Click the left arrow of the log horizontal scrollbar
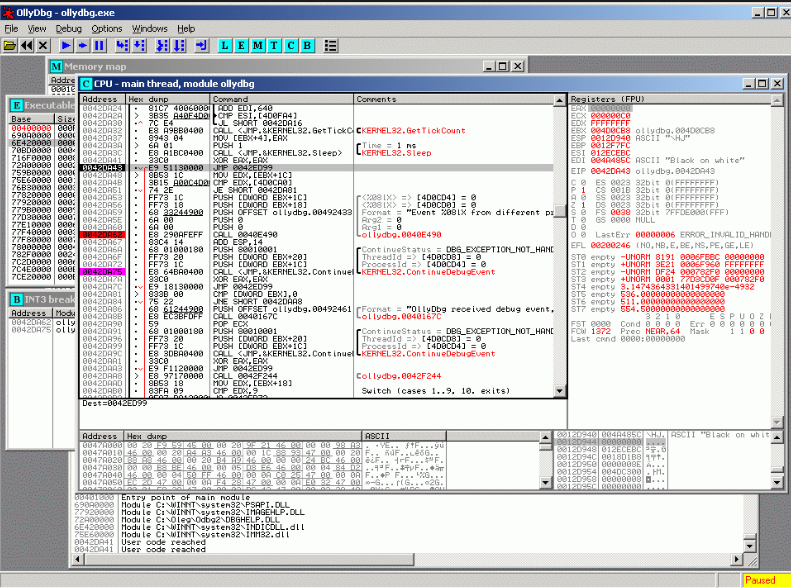Image resolution: width=791 pixels, height=588 pixels. (x=77, y=559)
